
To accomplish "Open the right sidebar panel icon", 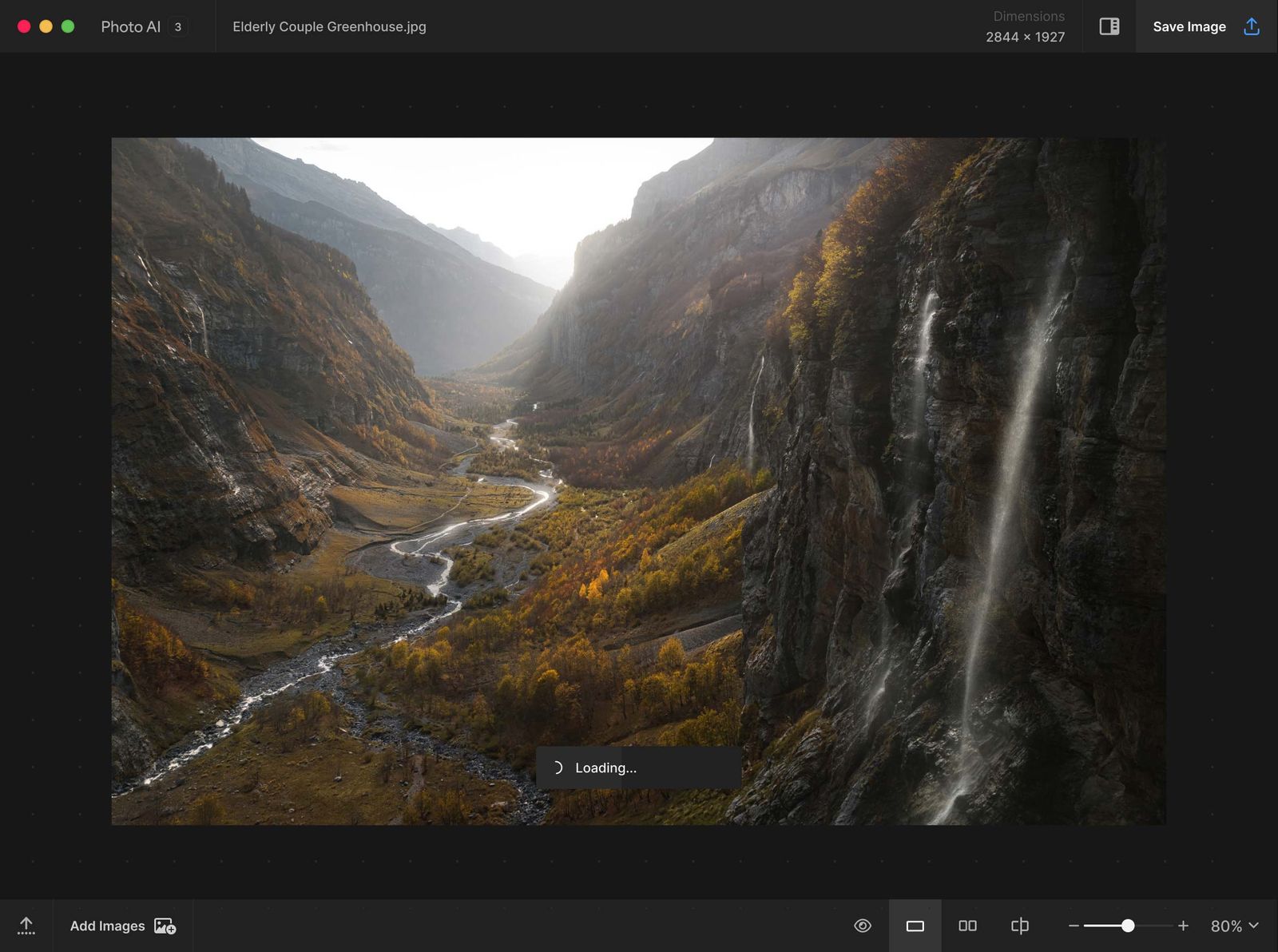I will [1109, 26].
